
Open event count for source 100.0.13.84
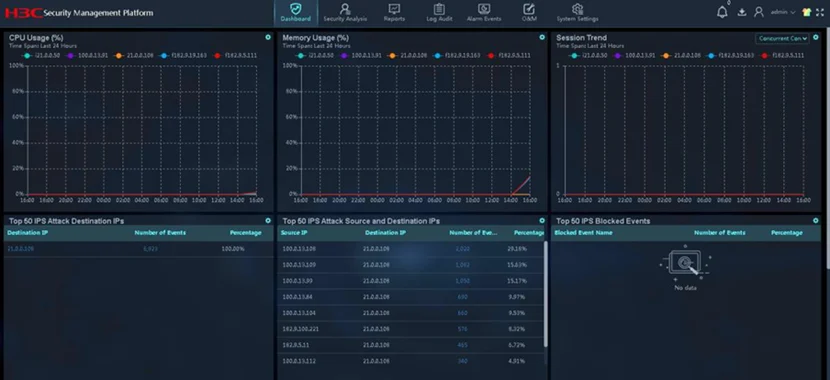pyautogui.click(x=463, y=297)
